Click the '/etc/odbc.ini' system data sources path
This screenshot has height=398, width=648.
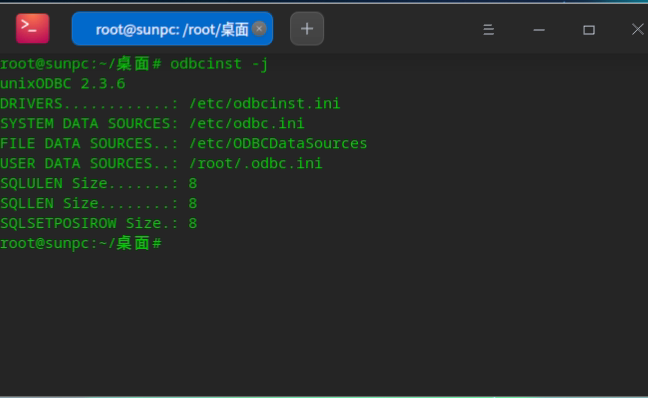246,124
